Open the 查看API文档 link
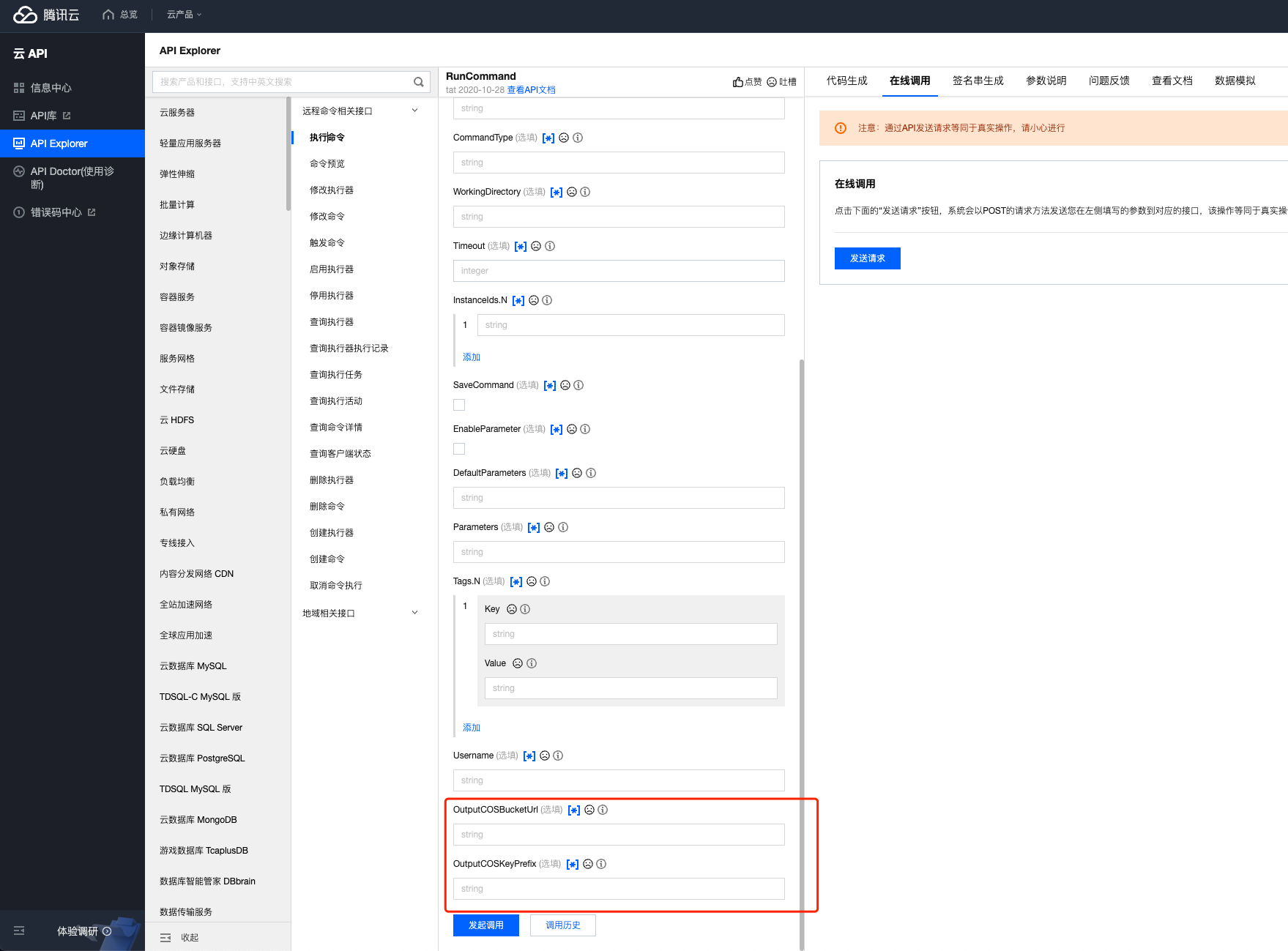The width and height of the screenshot is (1288, 951). (x=531, y=90)
